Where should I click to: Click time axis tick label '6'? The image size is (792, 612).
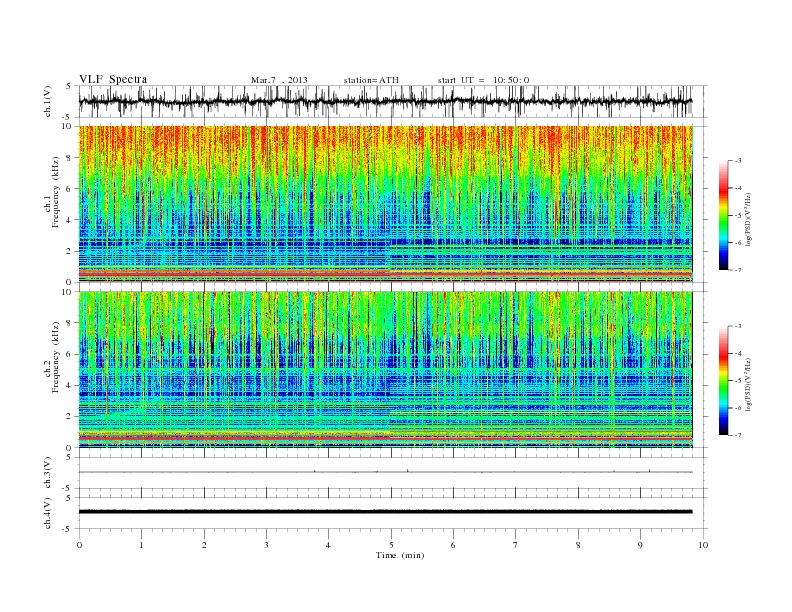[453, 545]
